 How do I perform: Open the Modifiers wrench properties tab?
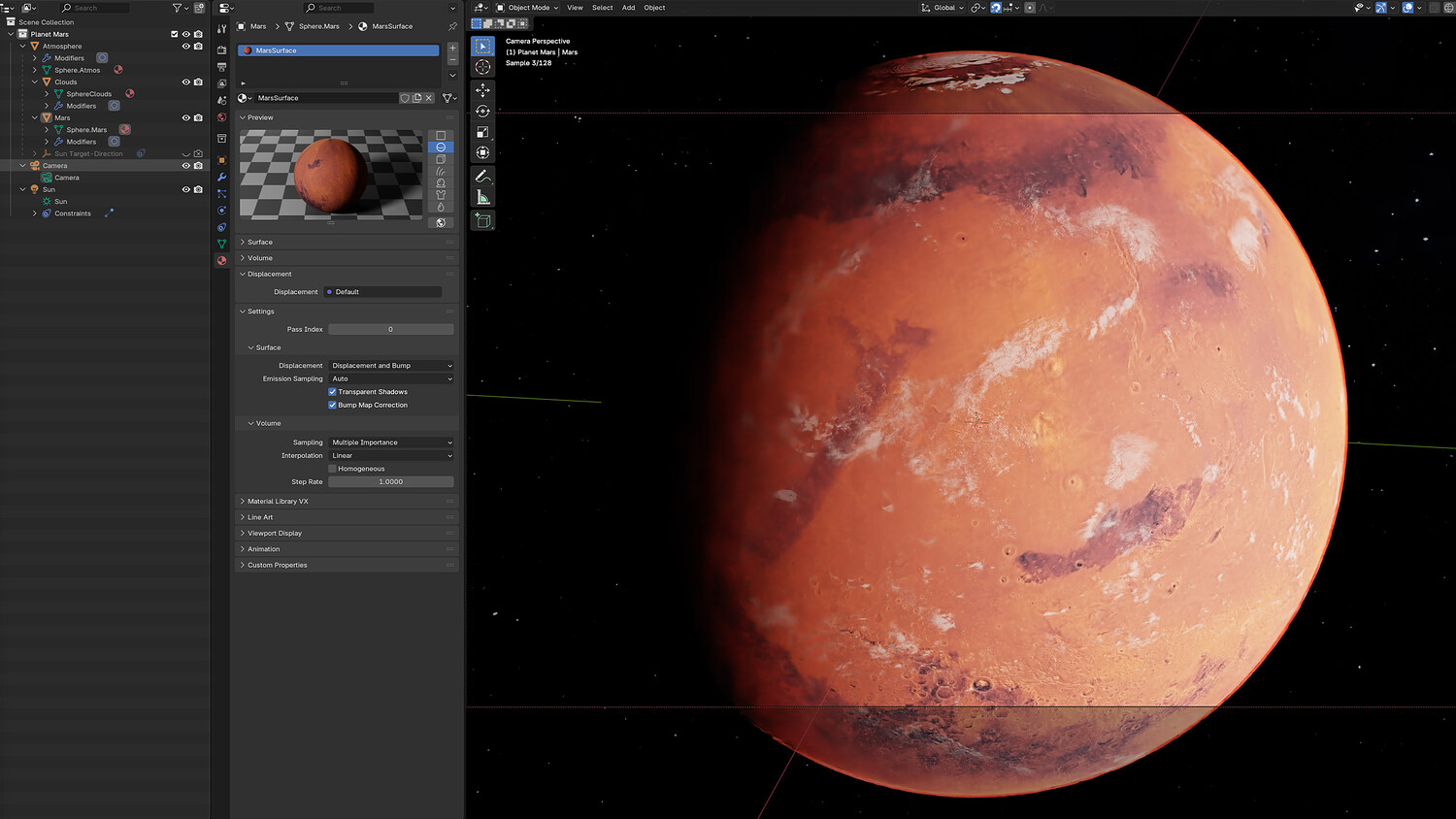tap(222, 177)
